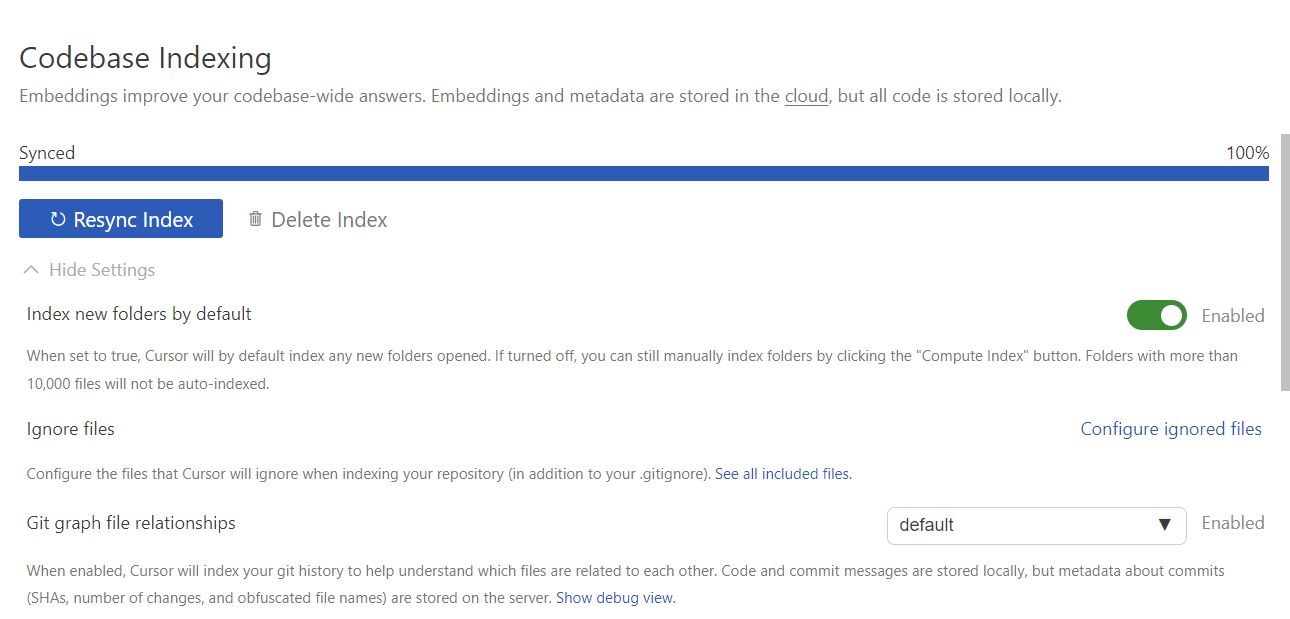Click the underlined cloud link in the description
1290x619 pixels.
point(806,96)
